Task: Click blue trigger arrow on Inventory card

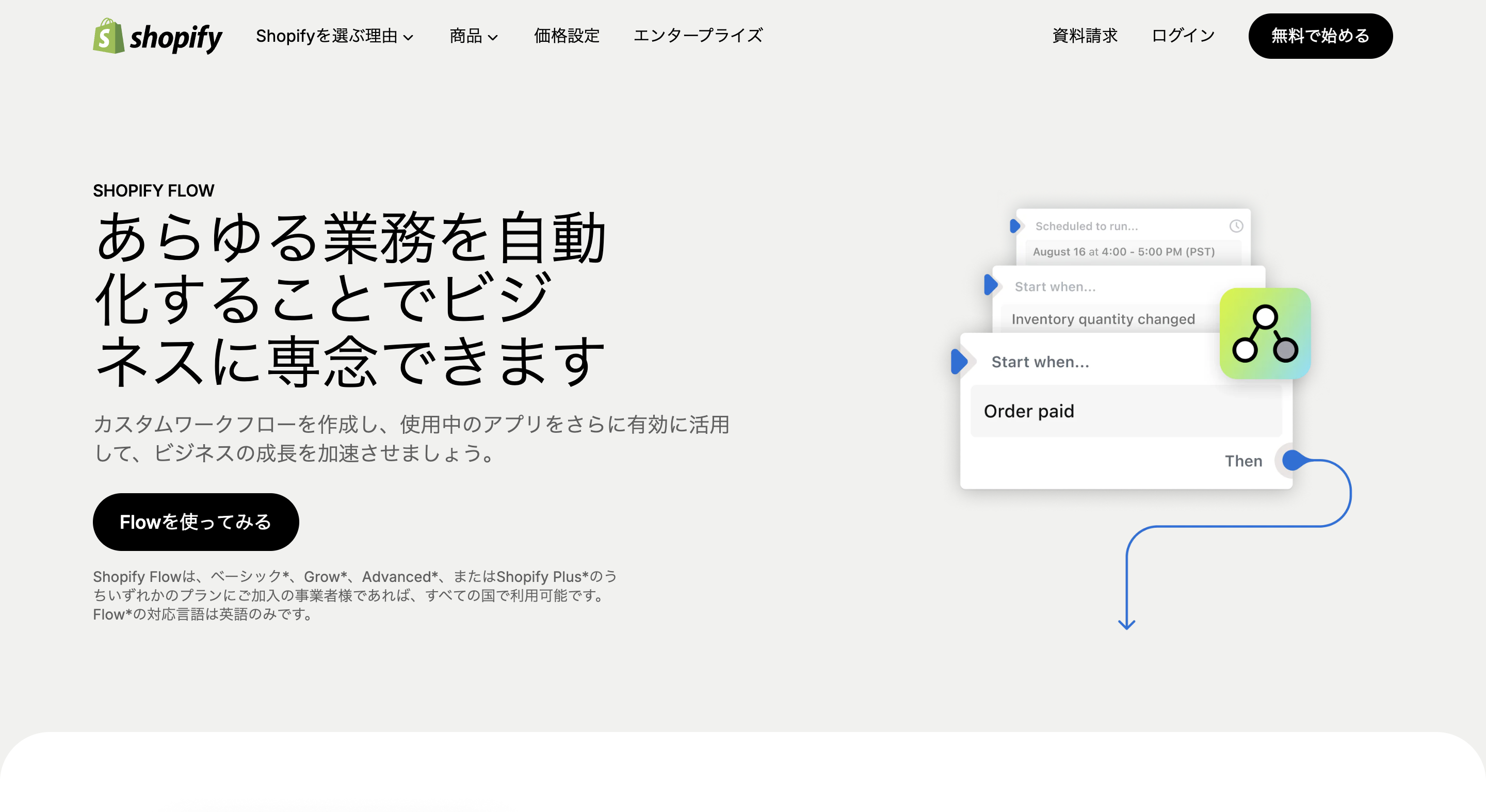Action: pyautogui.click(x=991, y=285)
